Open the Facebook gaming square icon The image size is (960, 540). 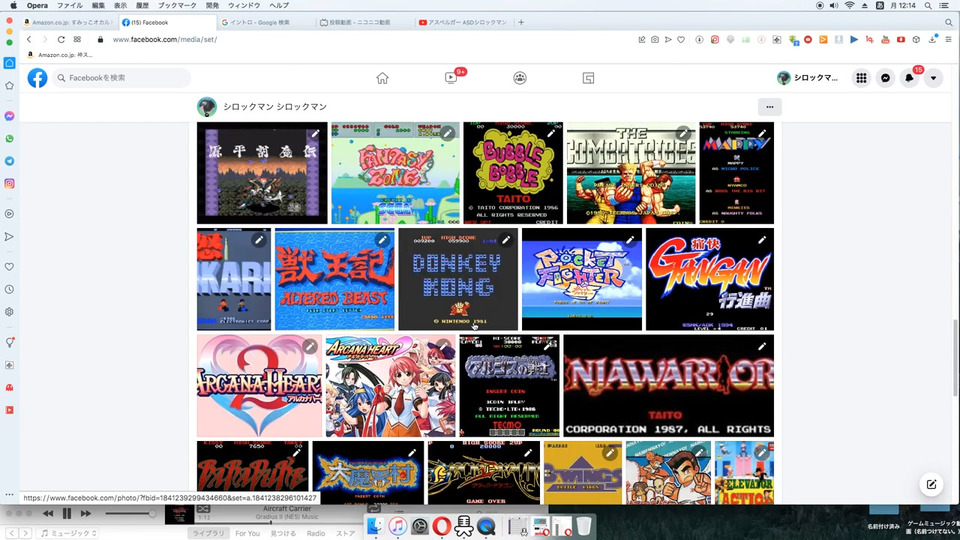pyautogui.click(x=588, y=78)
